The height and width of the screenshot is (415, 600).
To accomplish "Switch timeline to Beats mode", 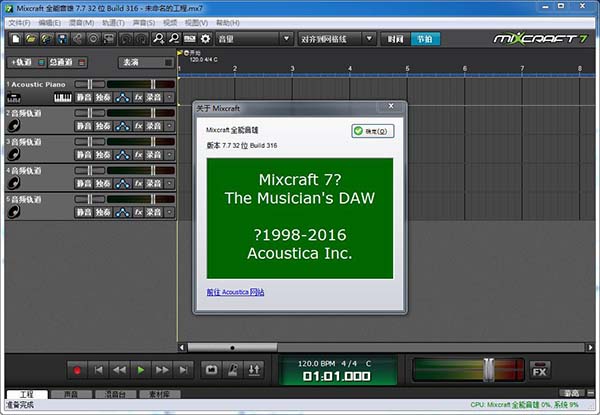I will (x=425, y=39).
